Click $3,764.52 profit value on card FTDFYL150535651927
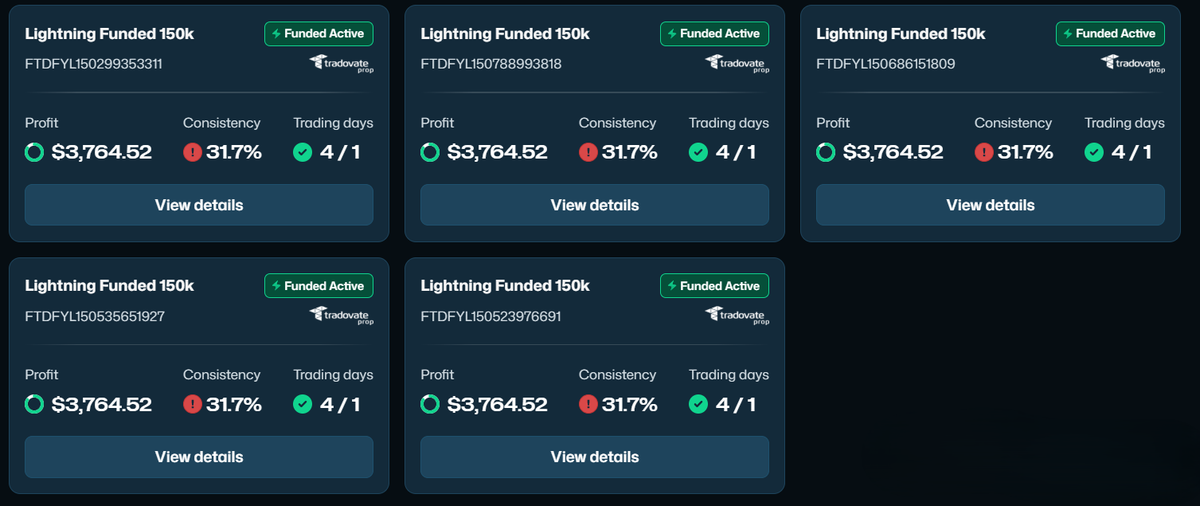This screenshot has height=506, width=1200. (102, 404)
